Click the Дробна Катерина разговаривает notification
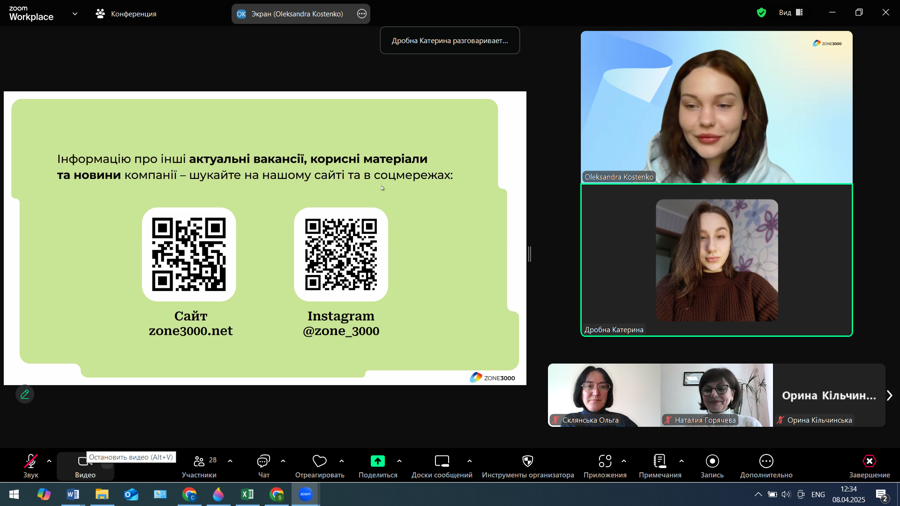Image resolution: width=900 pixels, height=506 pixels. coord(449,40)
